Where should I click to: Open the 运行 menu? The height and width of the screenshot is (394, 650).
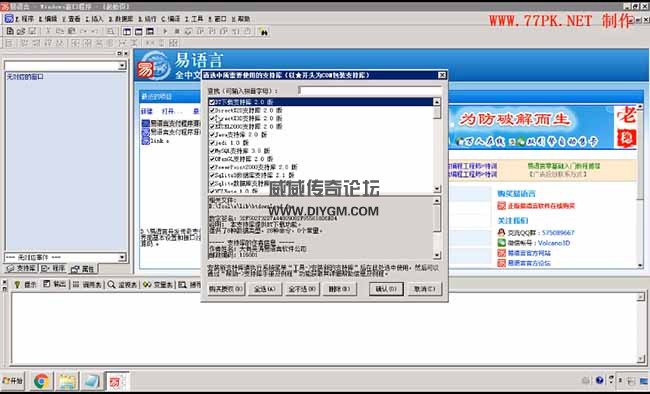pyautogui.click(x=148, y=19)
